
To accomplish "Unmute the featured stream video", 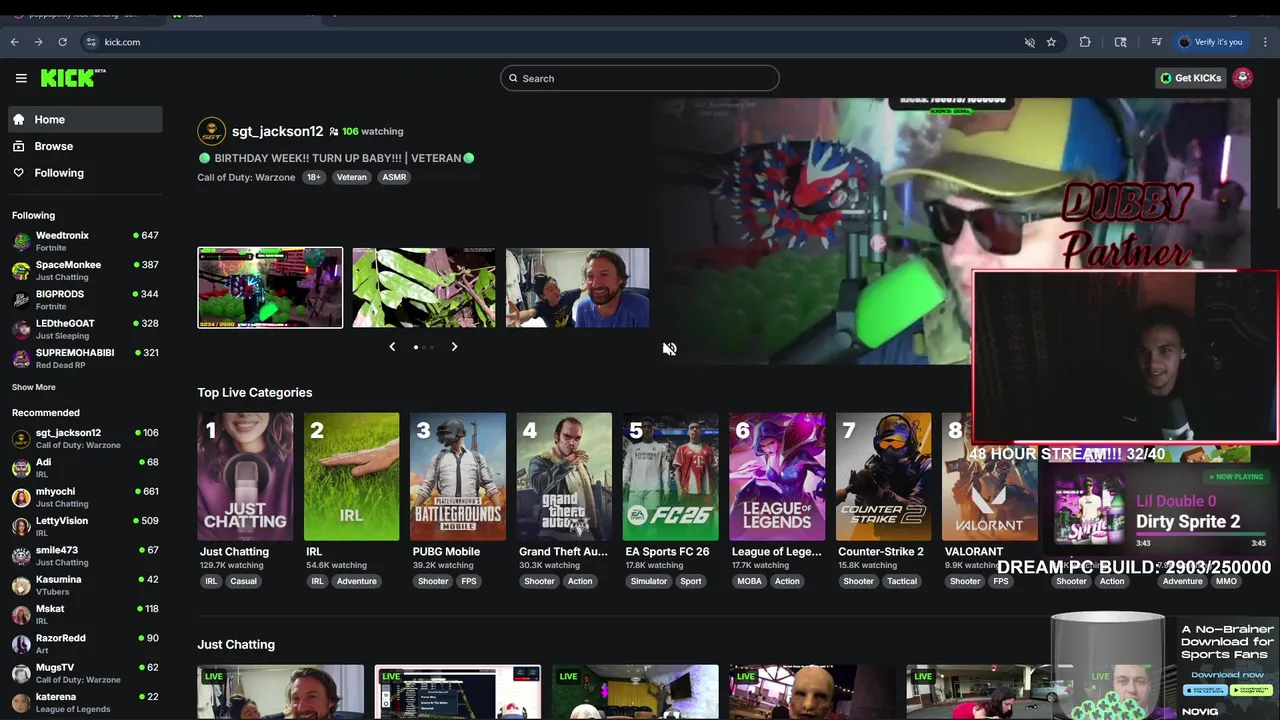I will (669, 349).
